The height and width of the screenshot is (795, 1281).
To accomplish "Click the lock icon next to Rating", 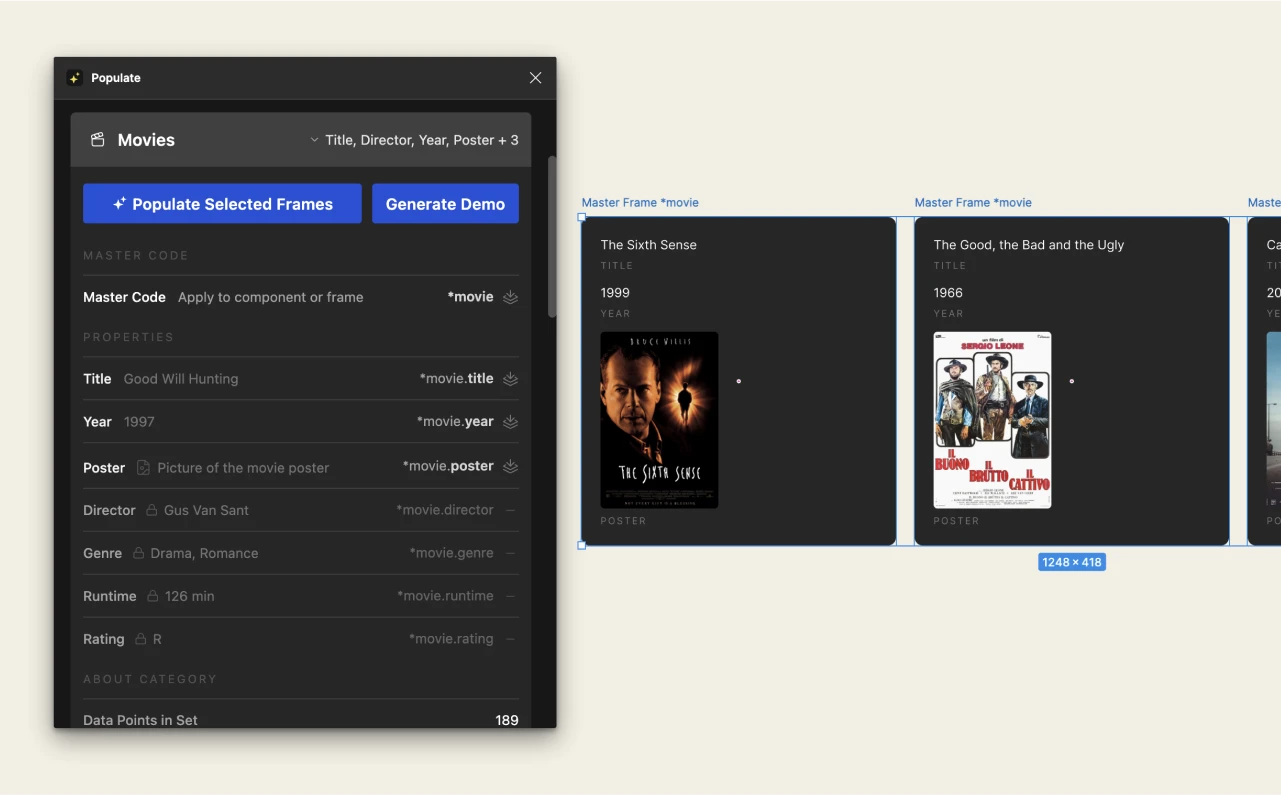I will pyautogui.click(x=141, y=639).
